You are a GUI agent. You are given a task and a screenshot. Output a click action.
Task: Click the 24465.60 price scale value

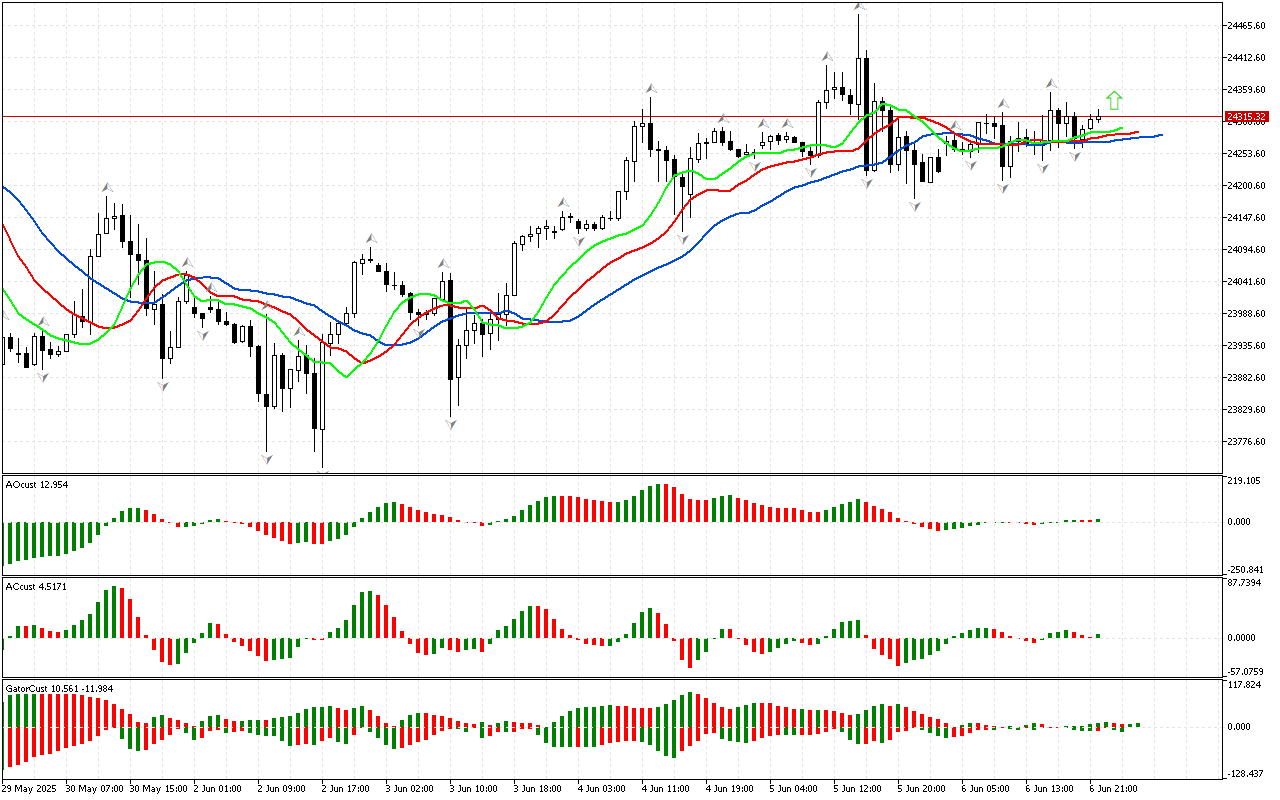(x=1246, y=25)
